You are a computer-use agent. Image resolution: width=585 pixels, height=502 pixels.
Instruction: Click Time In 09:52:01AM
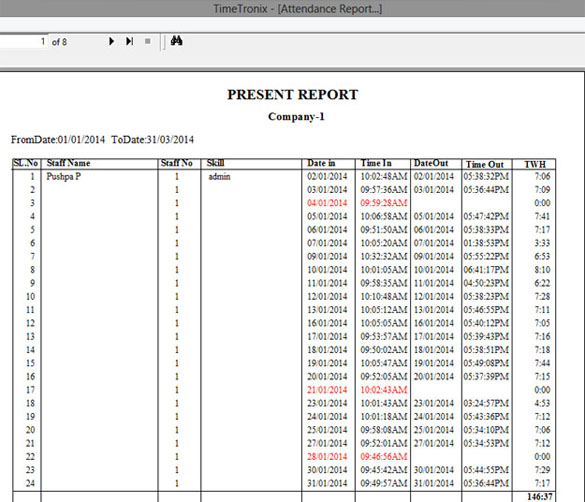point(384,443)
